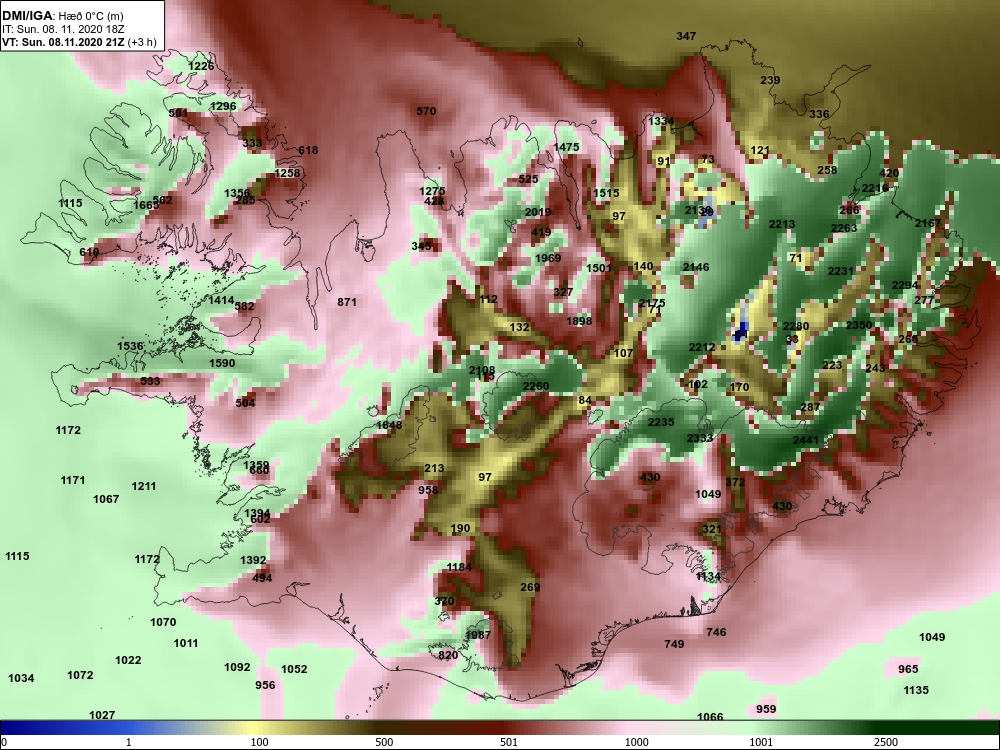
Task: Click the 2260 map value
Action: 536,386
